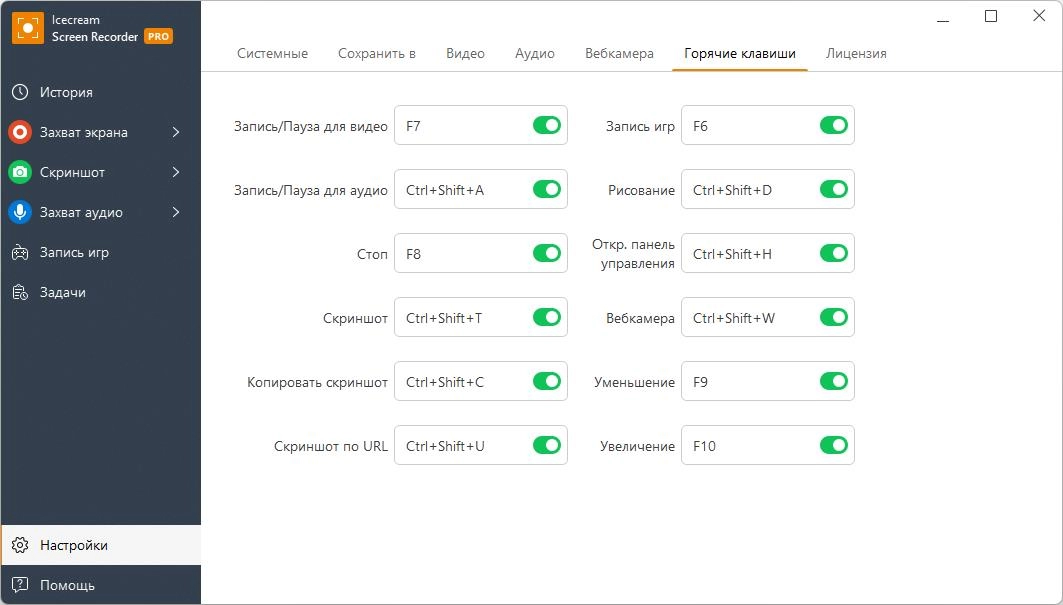The image size is (1063, 605).
Task: Click the blue Audio Capture microphone icon
Action: [20, 212]
